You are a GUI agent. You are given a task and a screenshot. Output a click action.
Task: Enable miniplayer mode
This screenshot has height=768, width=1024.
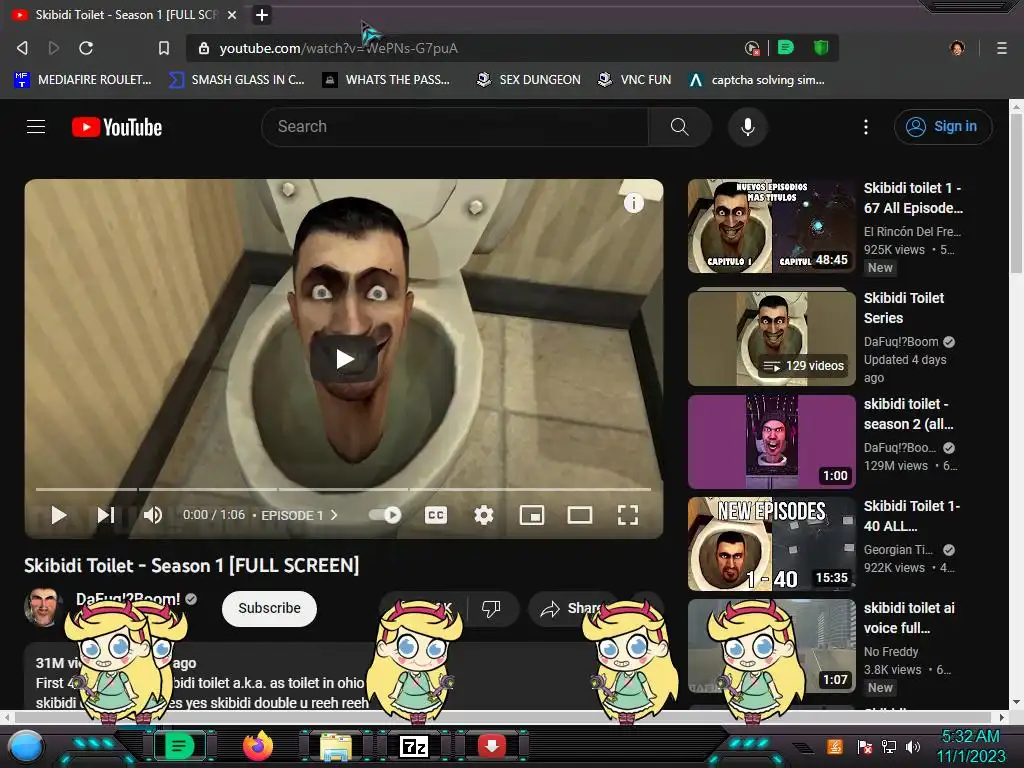[532, 515]
